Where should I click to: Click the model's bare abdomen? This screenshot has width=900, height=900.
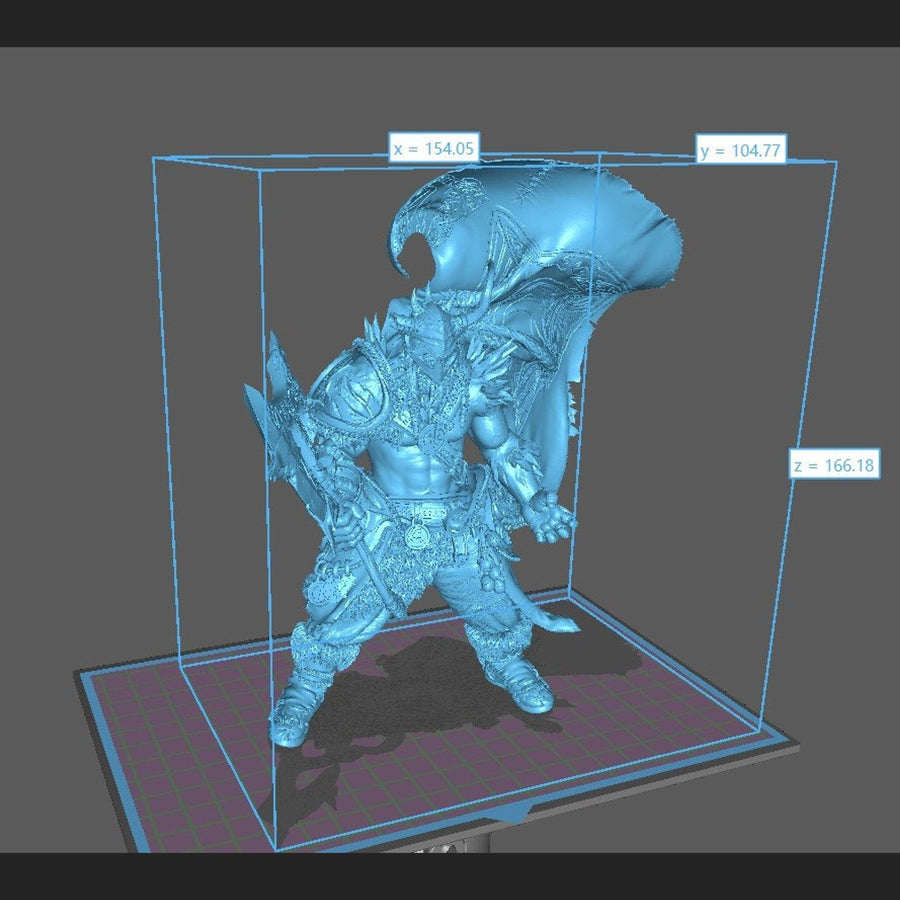(421, 467)
